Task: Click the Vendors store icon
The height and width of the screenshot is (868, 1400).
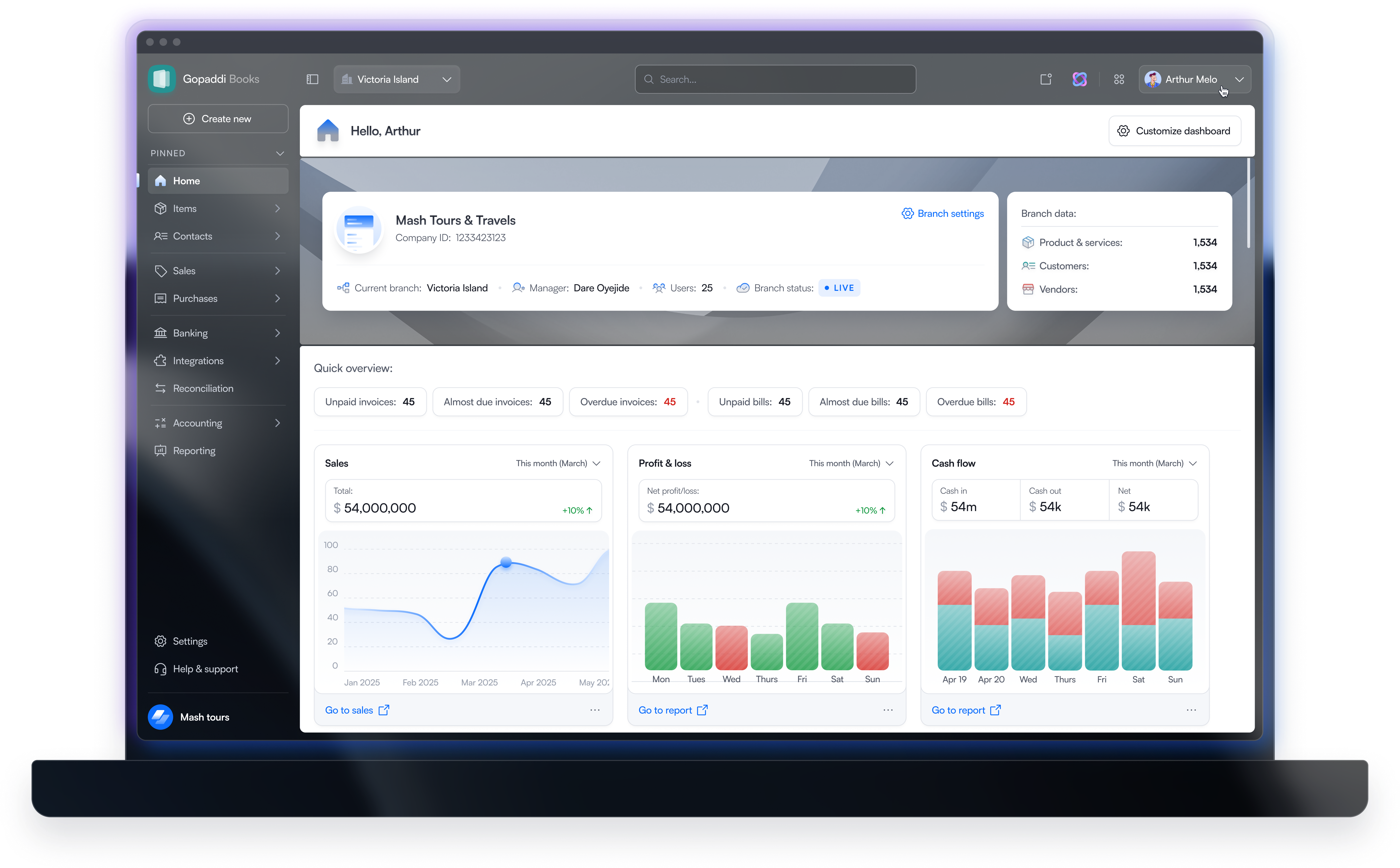Action: pos(1028,289)
